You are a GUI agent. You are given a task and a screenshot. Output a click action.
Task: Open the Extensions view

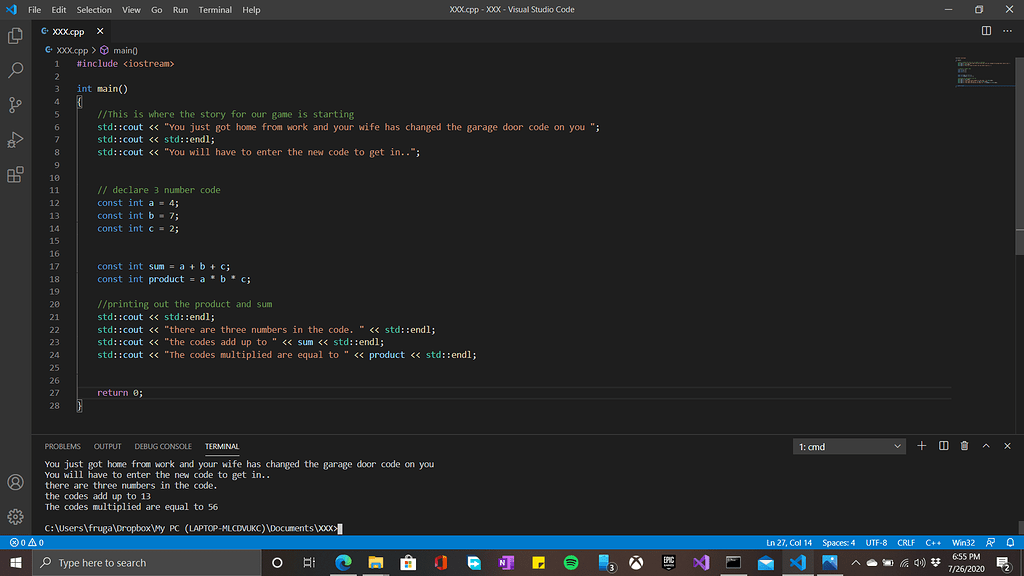coord(15,174)
